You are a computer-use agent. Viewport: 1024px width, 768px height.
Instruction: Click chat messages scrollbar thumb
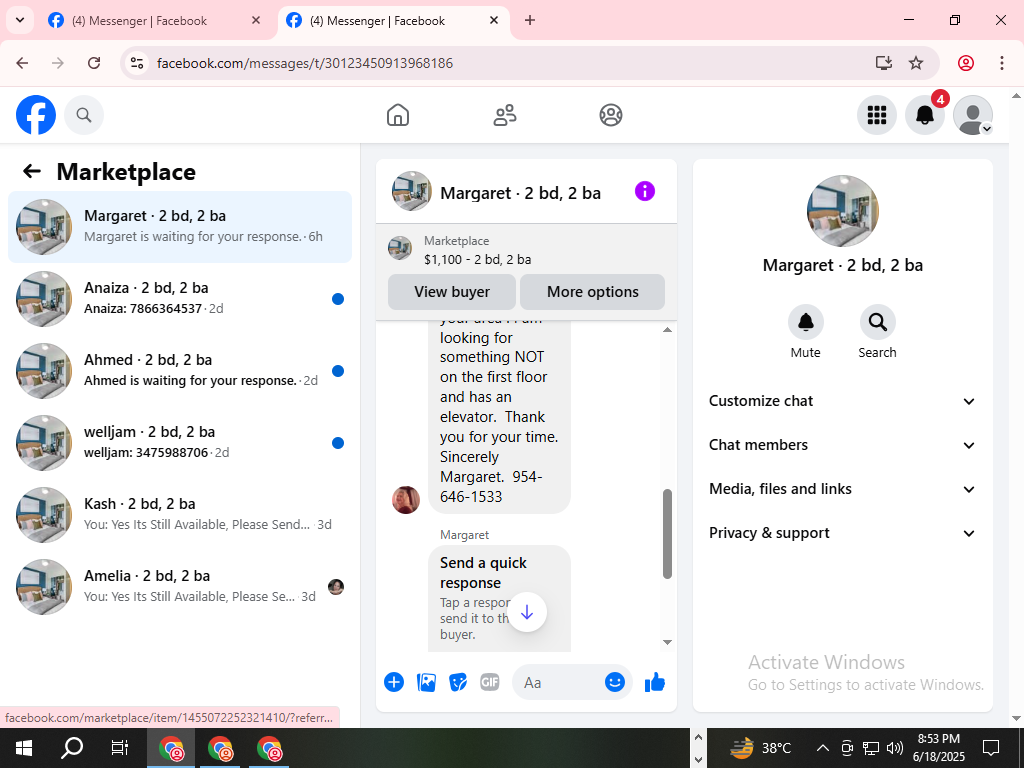667,534
